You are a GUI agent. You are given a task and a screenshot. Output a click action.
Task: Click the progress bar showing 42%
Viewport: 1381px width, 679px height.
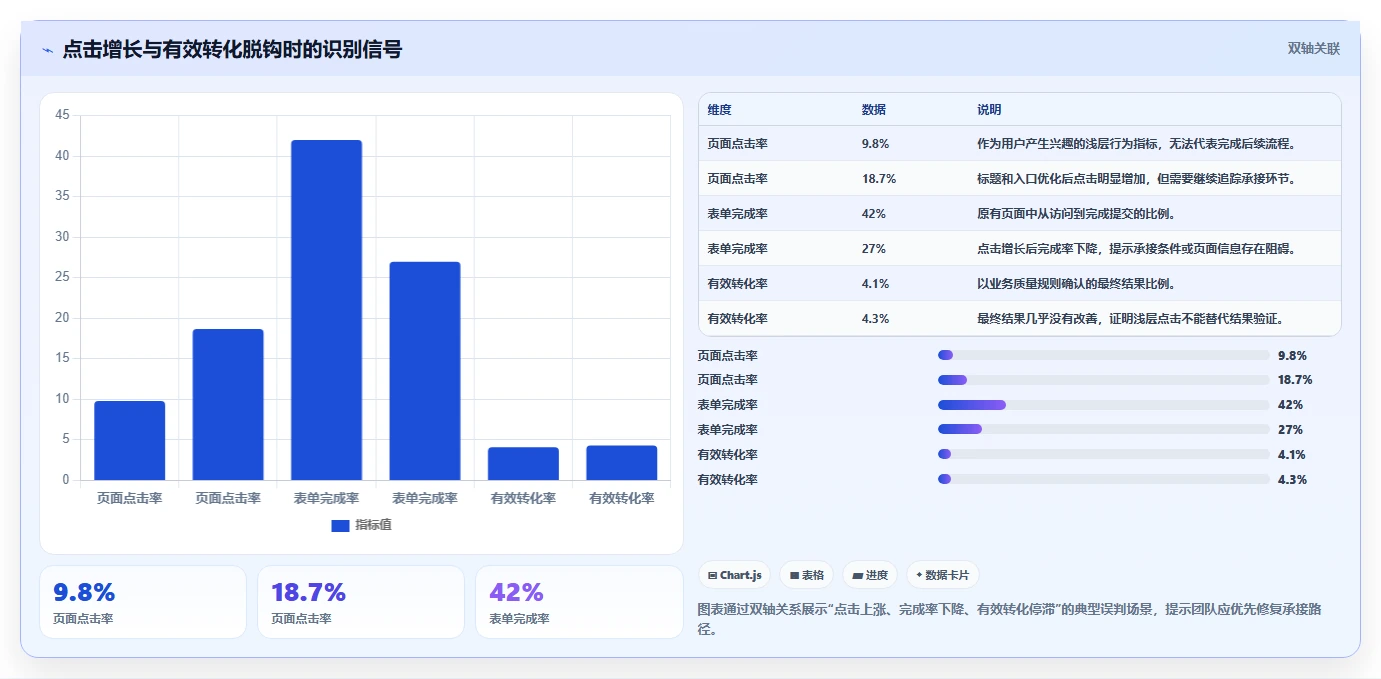[x=1104, y=405]
